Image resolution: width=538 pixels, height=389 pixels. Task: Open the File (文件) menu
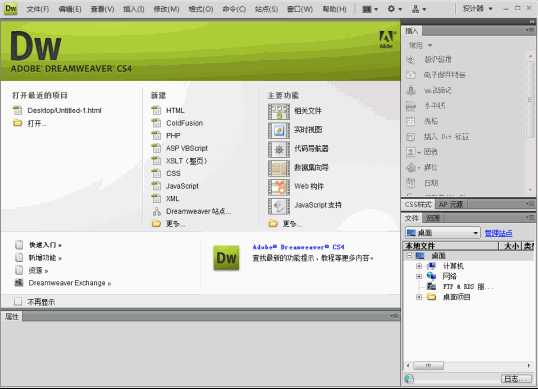pos(38,9)
